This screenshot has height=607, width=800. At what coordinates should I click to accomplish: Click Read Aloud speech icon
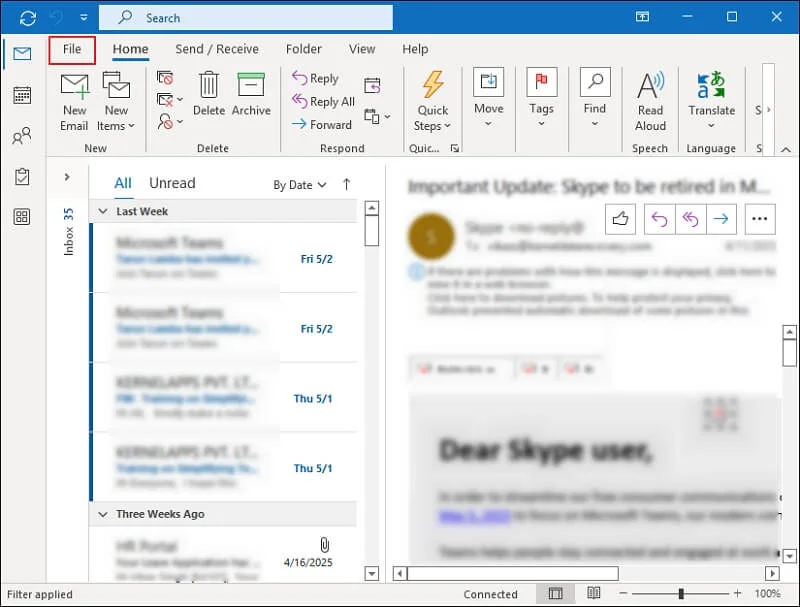(651, 101)
